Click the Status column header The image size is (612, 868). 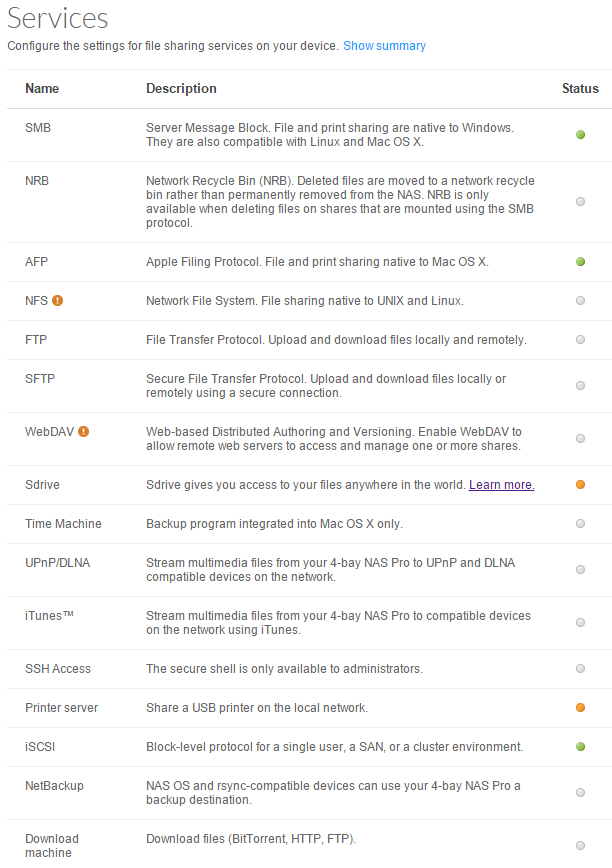tap(580, 89)
